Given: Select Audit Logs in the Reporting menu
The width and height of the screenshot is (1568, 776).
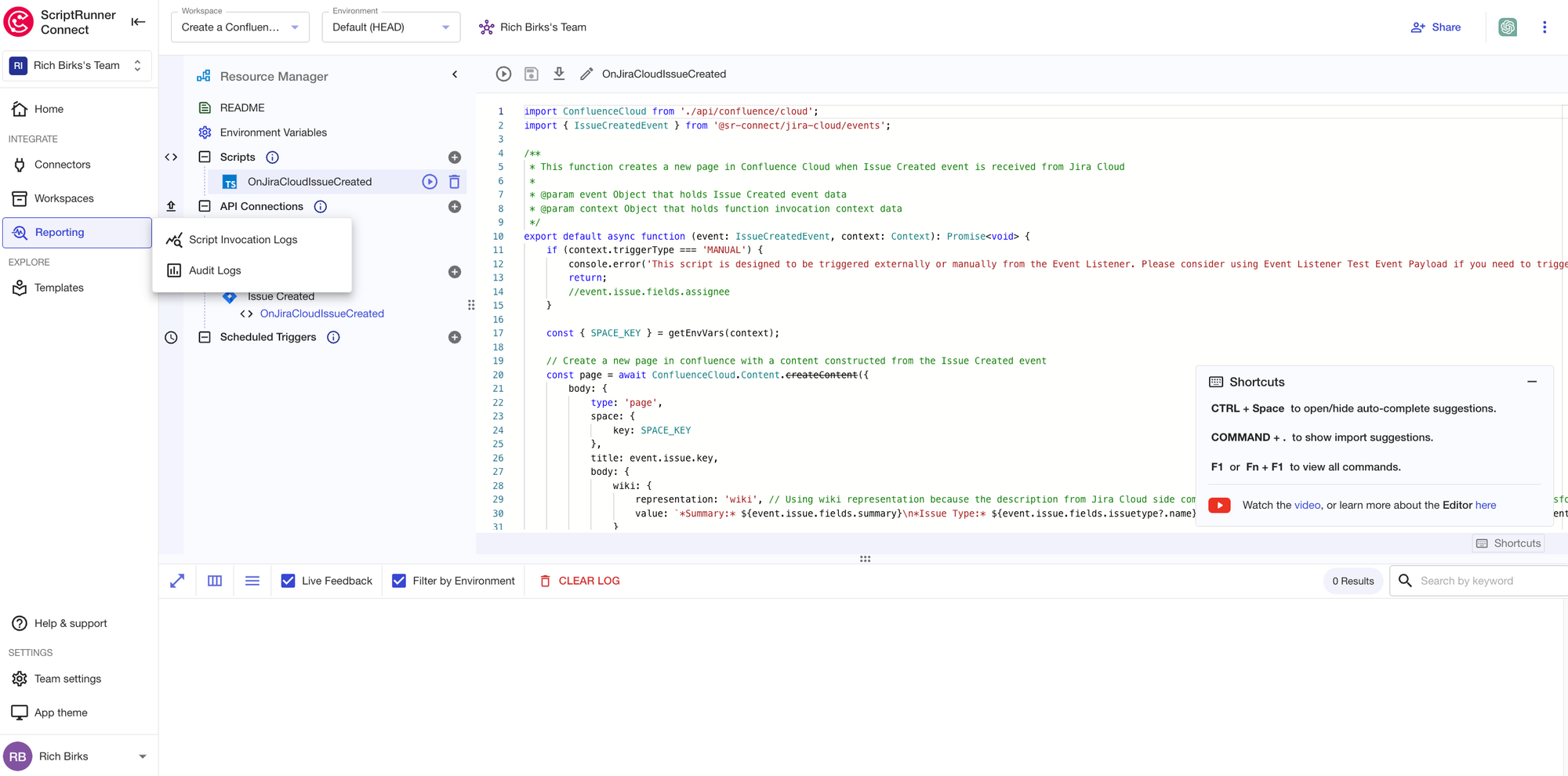Looking at the screenshot, I should tap(215, 270).
